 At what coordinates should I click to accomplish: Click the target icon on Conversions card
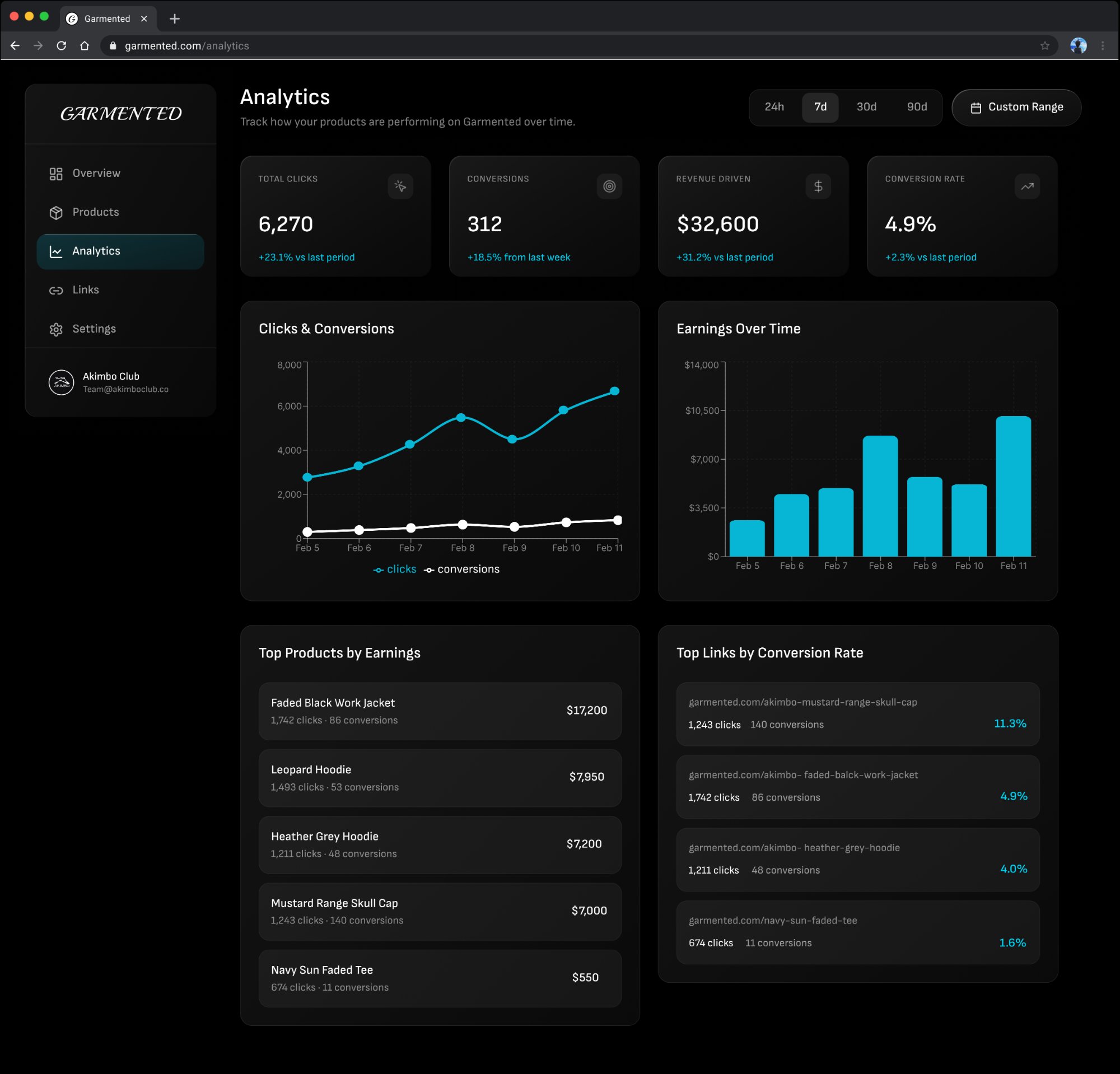click(x=609, y=186)
